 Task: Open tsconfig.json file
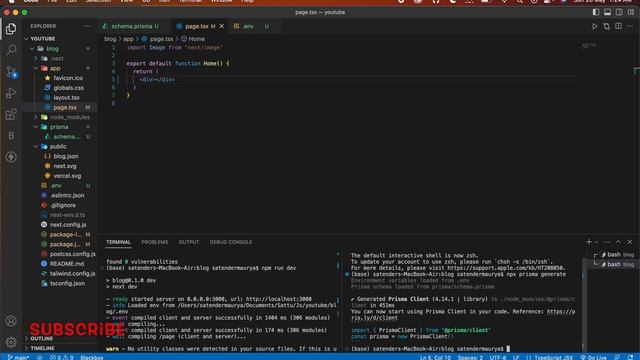pyautogui.click(x=67, y=284)
